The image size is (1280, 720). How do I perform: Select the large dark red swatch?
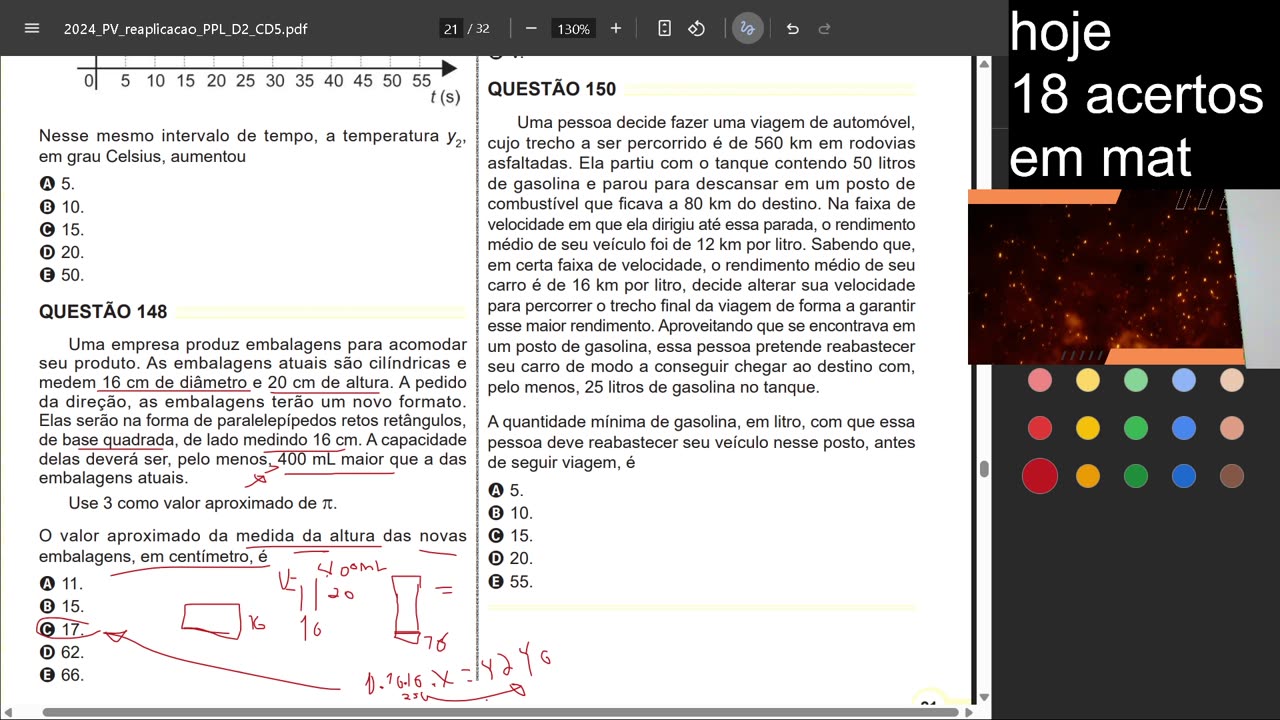tap(1040, 476)
